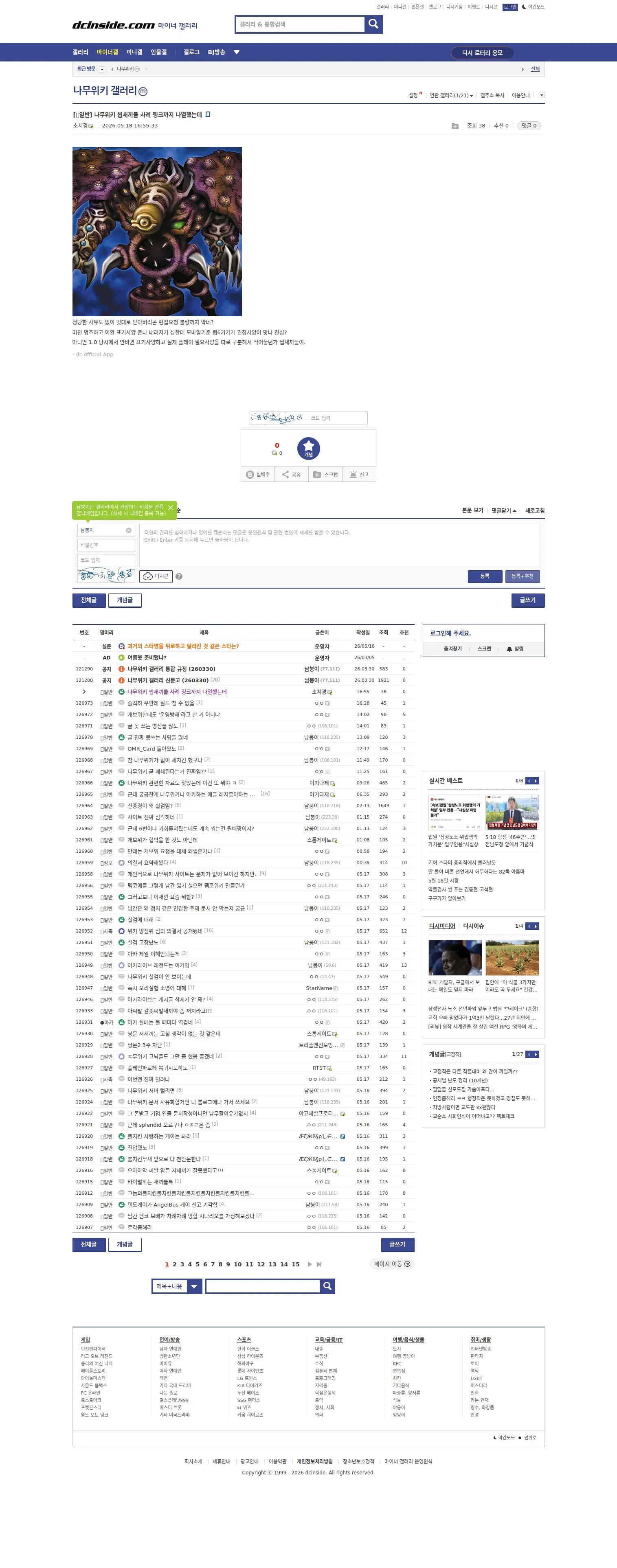Open the post titled 실검에 대해
This screenshot has height=1568, width=617.
pos(140,920)
